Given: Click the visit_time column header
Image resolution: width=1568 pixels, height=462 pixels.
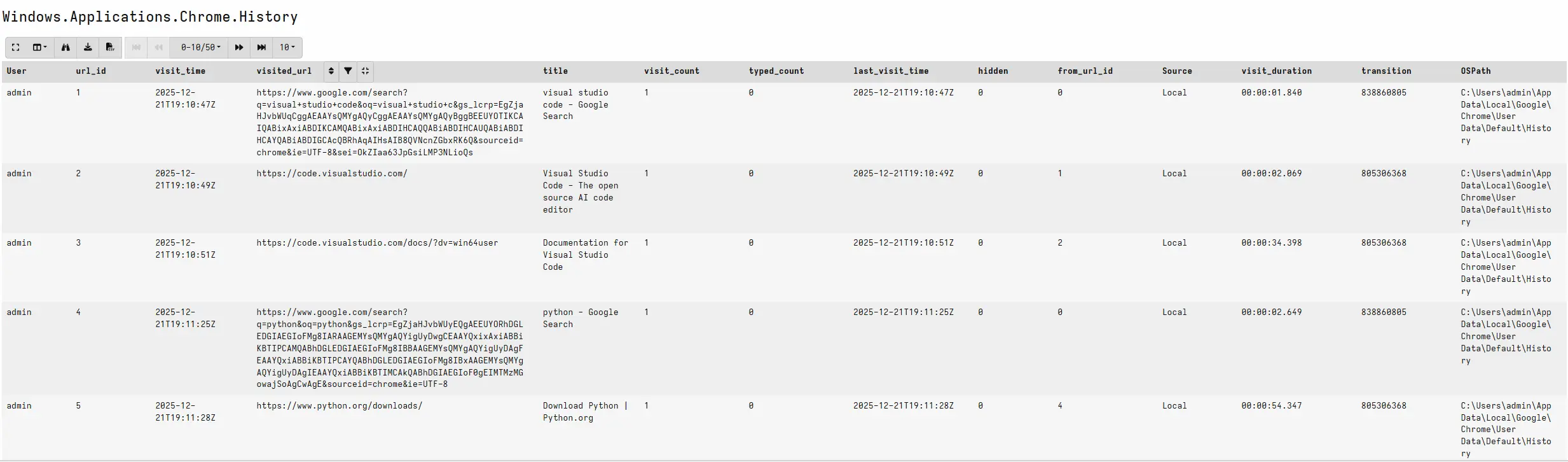Looking at the screenshot, I should [180, 71].
